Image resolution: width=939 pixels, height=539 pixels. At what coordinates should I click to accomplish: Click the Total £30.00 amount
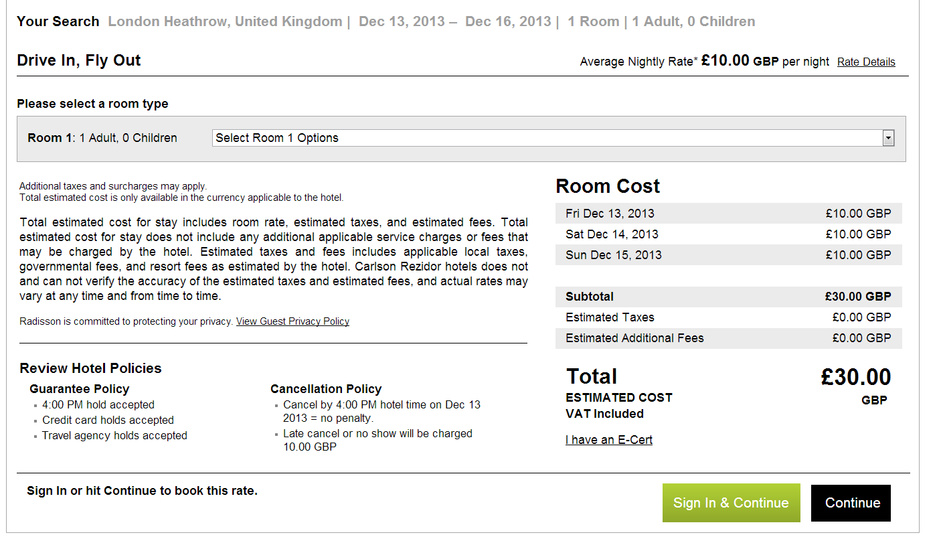click(x=856, y=377)
